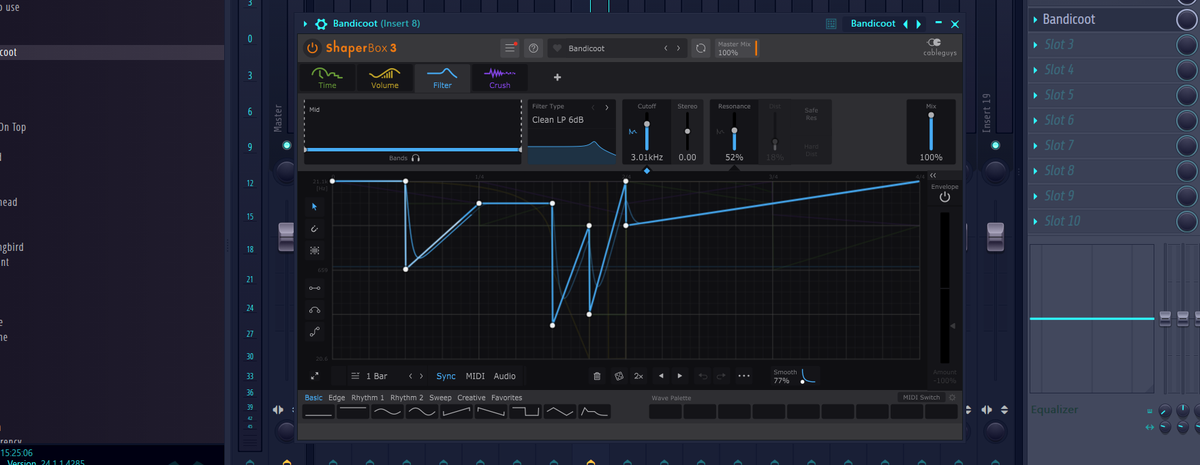Click the filter Mix slider
Viewport: 1200px width, 465px height.
tap(931, 132)
